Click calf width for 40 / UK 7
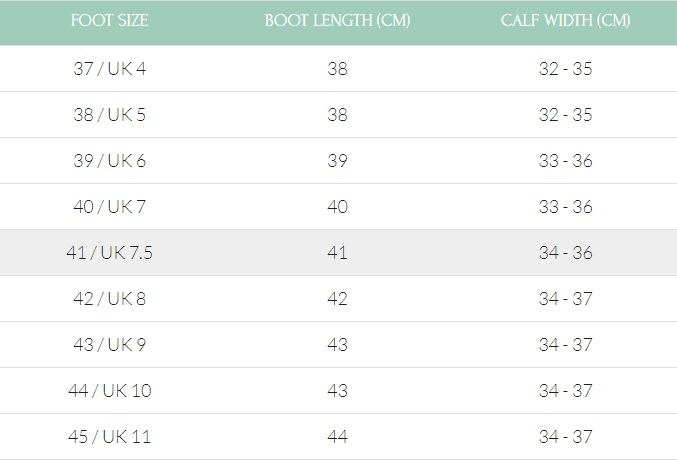 click(565, 207)
